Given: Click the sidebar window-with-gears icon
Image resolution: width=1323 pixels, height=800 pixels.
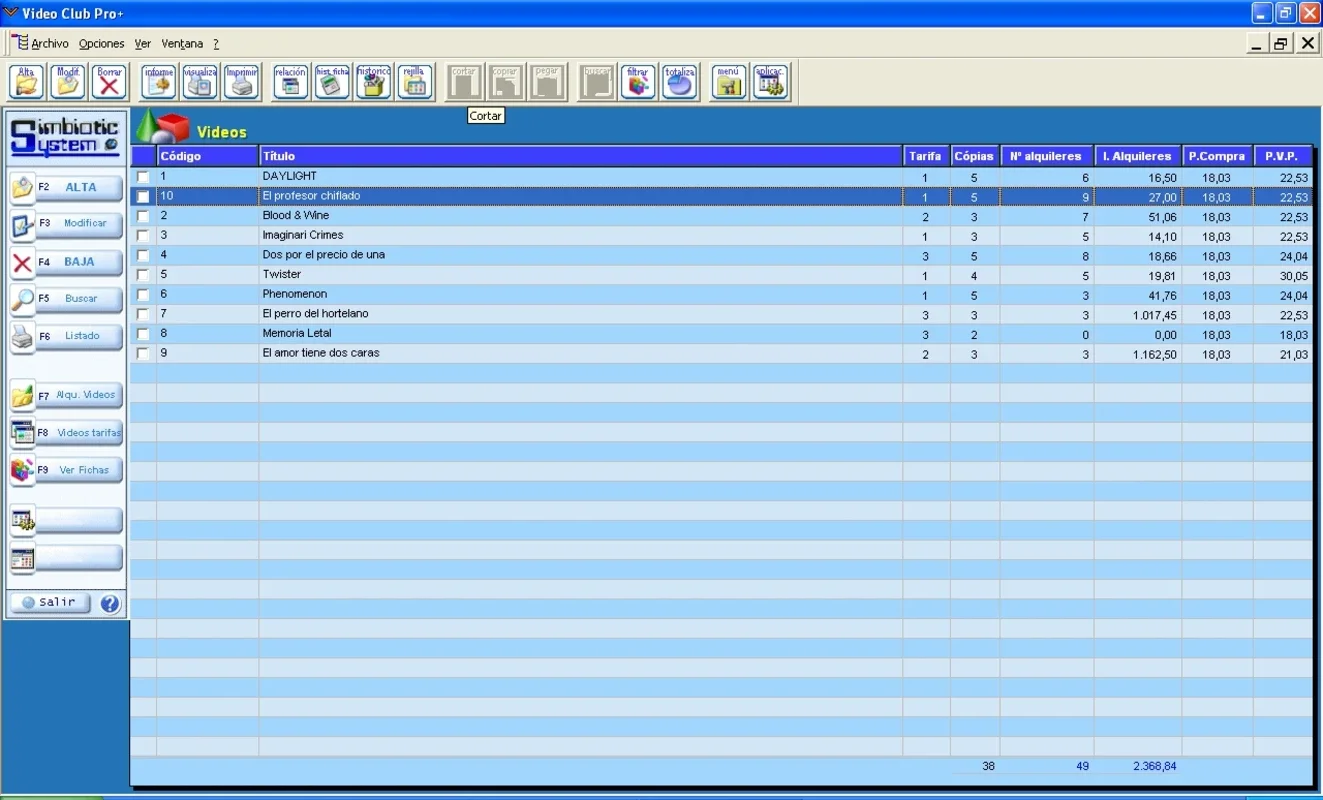Looking at the screenshot, I should 22,520.
